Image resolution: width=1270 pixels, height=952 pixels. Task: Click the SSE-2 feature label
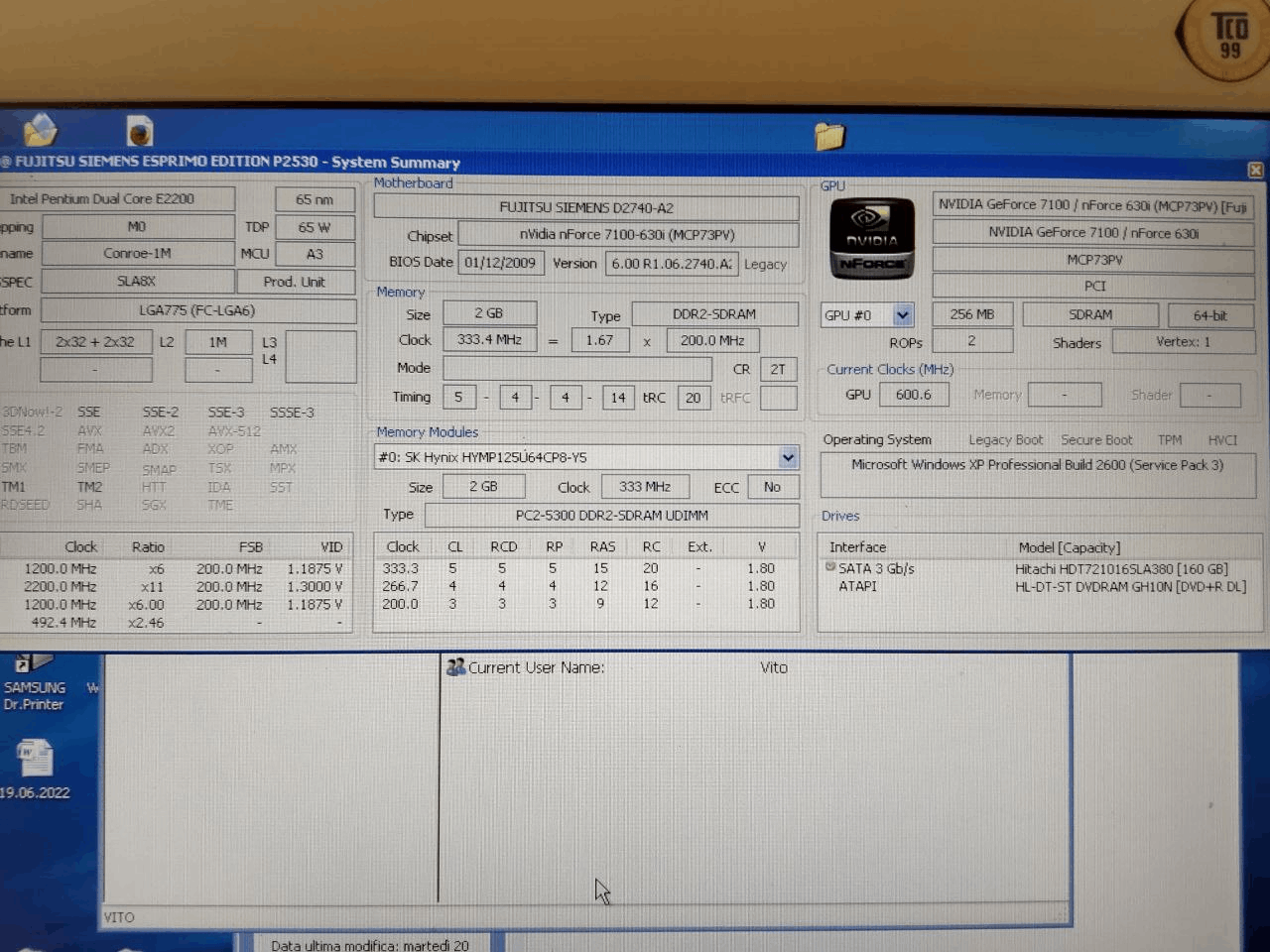click(161, 412)
